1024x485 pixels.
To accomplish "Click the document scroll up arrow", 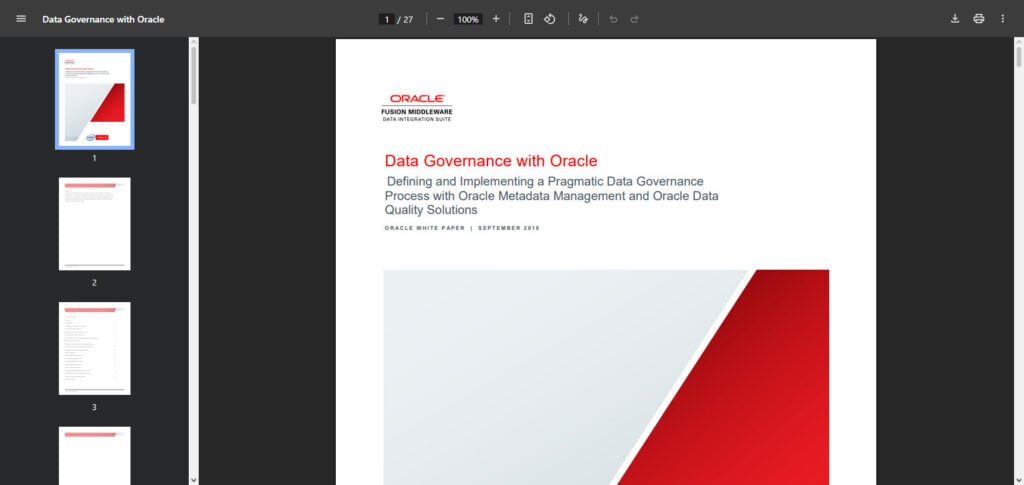I will pos(1019,42).
